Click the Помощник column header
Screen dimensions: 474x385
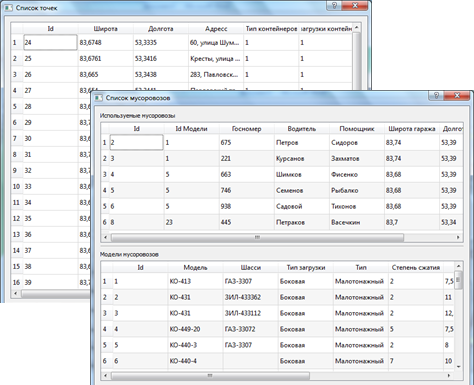357,129
